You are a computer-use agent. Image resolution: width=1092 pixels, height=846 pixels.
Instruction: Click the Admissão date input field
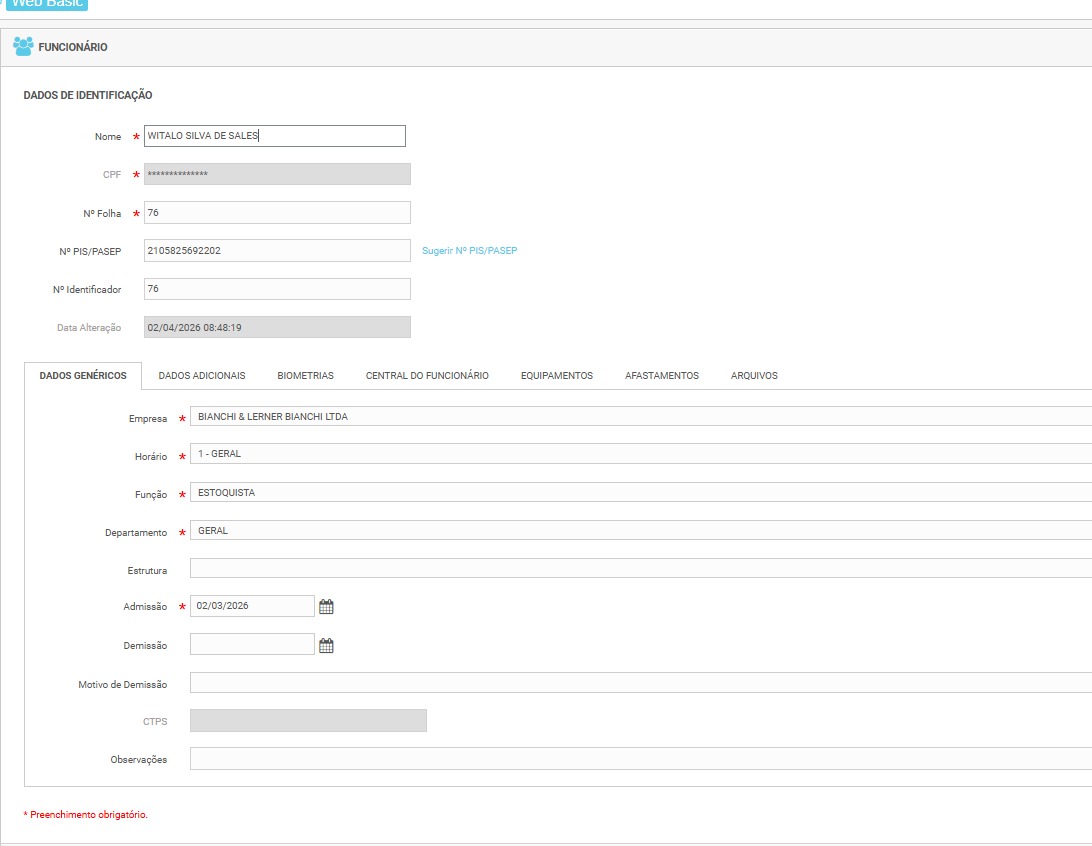252,606
